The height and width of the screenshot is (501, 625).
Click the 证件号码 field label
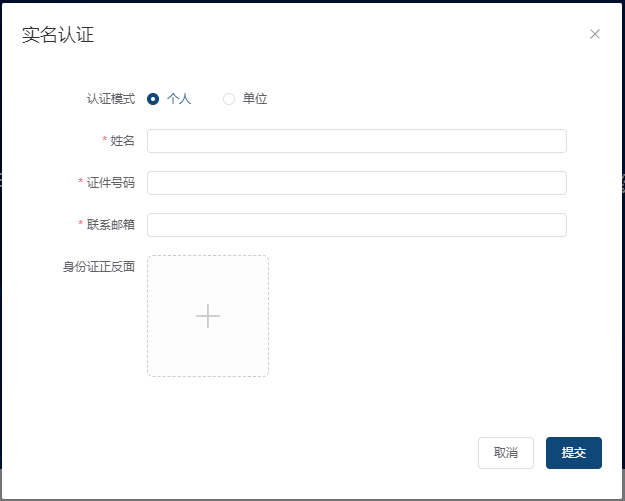pos(111,183)
